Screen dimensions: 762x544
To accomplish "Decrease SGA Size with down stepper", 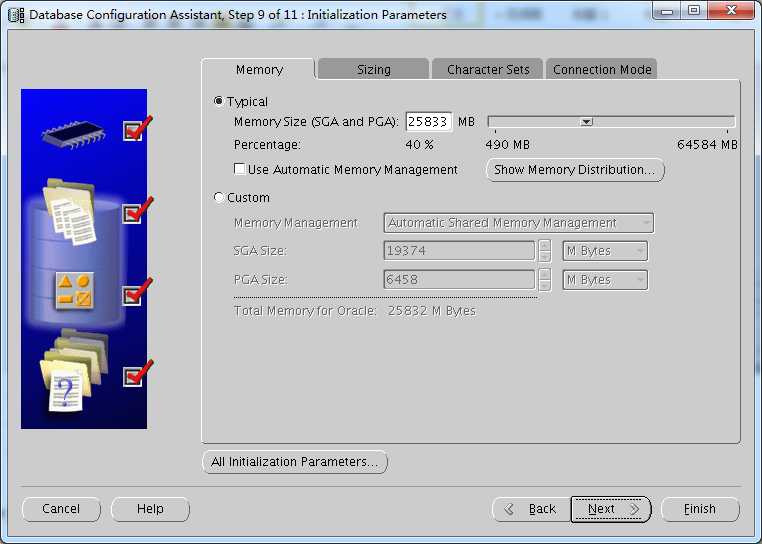I will 545,257.
